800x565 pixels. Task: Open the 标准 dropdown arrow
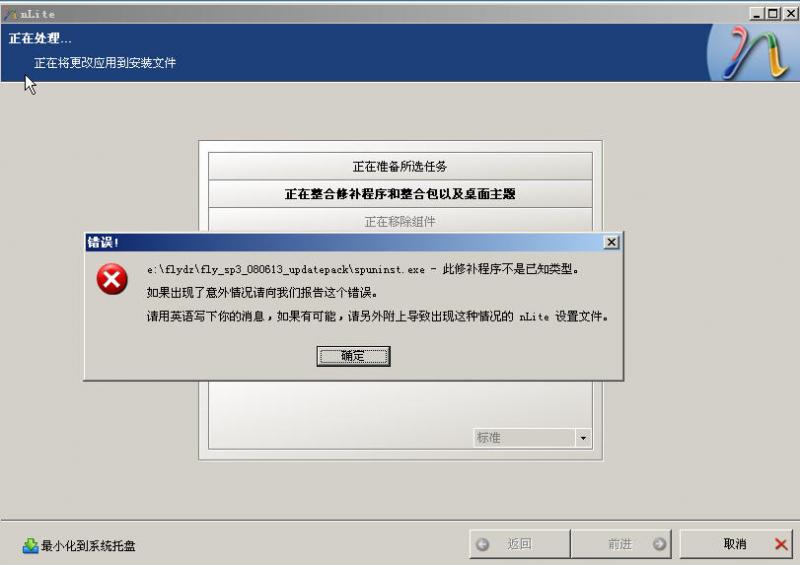(x=583, y=438)
